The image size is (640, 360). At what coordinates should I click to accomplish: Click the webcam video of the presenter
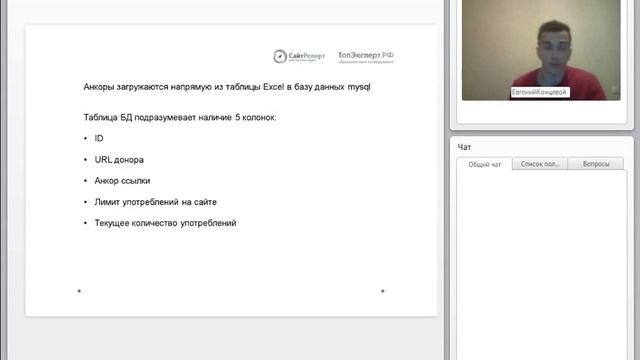pyautogui.click(x=541, y=50)
